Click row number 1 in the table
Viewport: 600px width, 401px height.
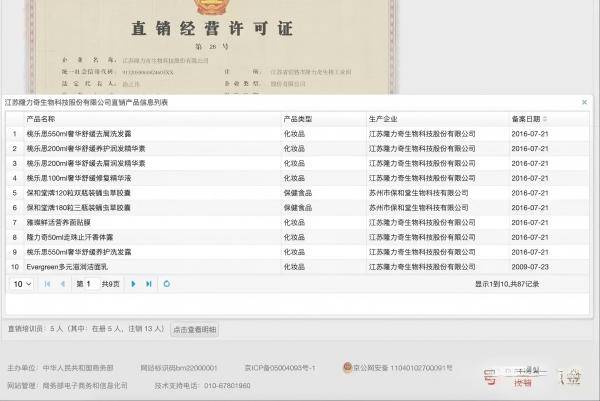click(15, 134)
